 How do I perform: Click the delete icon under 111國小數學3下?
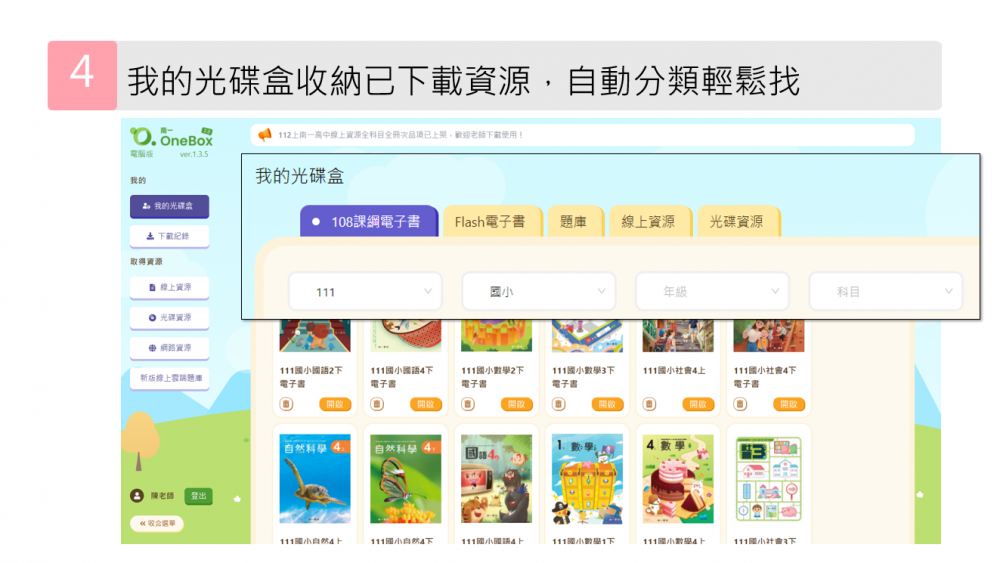pos(558,404)
